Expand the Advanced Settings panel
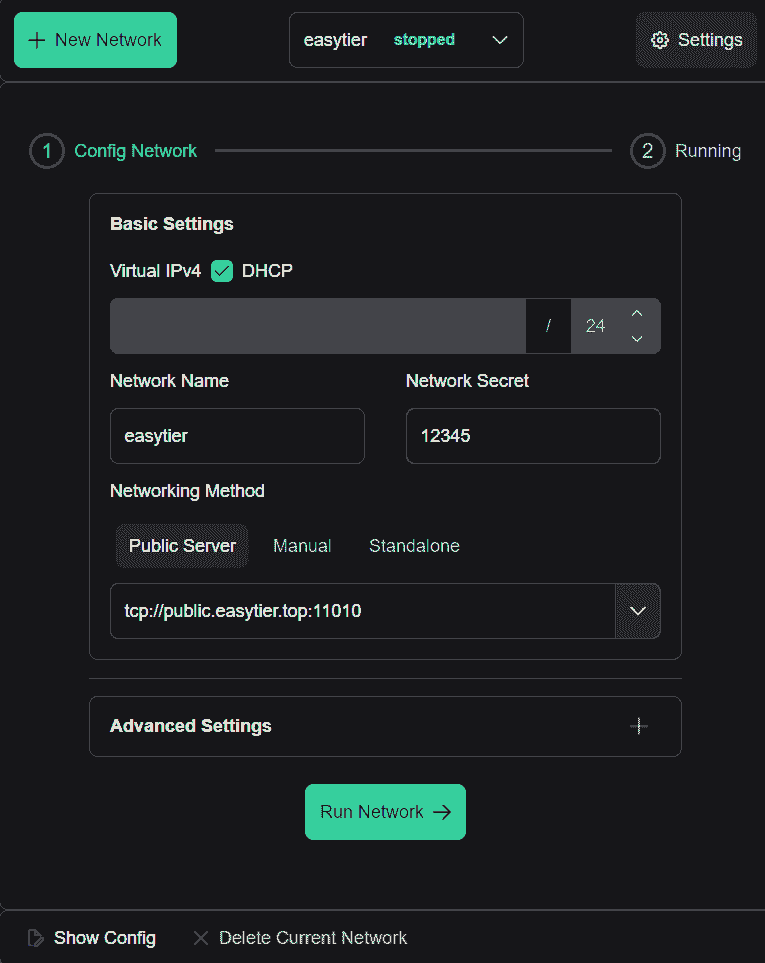The image size is (765, 963). [x=385, y=726]
